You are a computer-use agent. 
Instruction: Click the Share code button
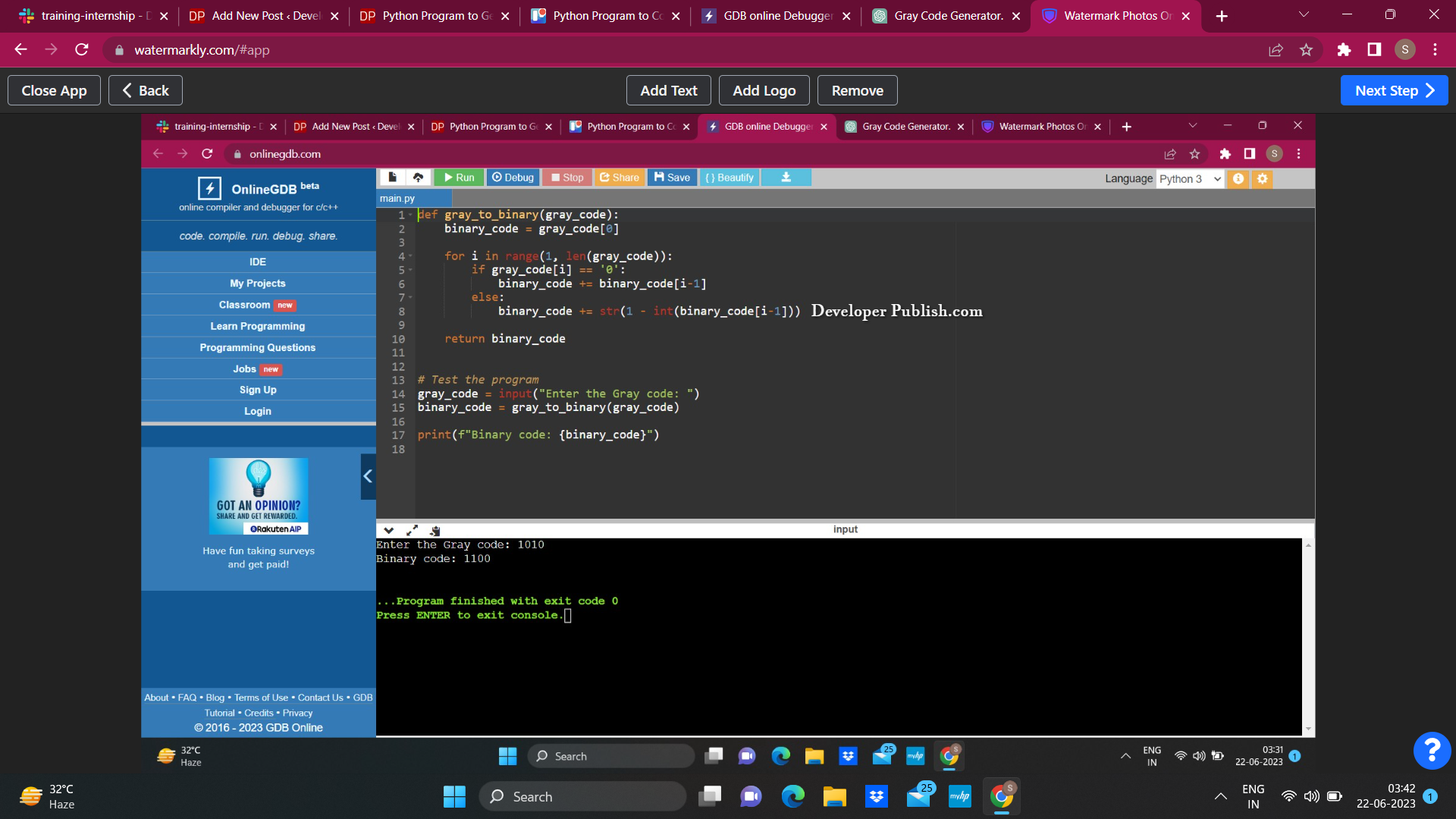point(621,178)
